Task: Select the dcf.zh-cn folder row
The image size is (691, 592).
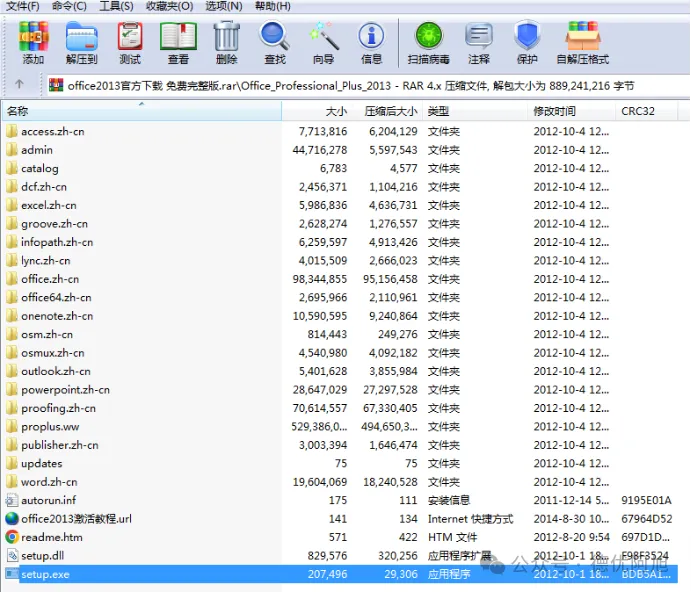Action: tap(339, 186)
